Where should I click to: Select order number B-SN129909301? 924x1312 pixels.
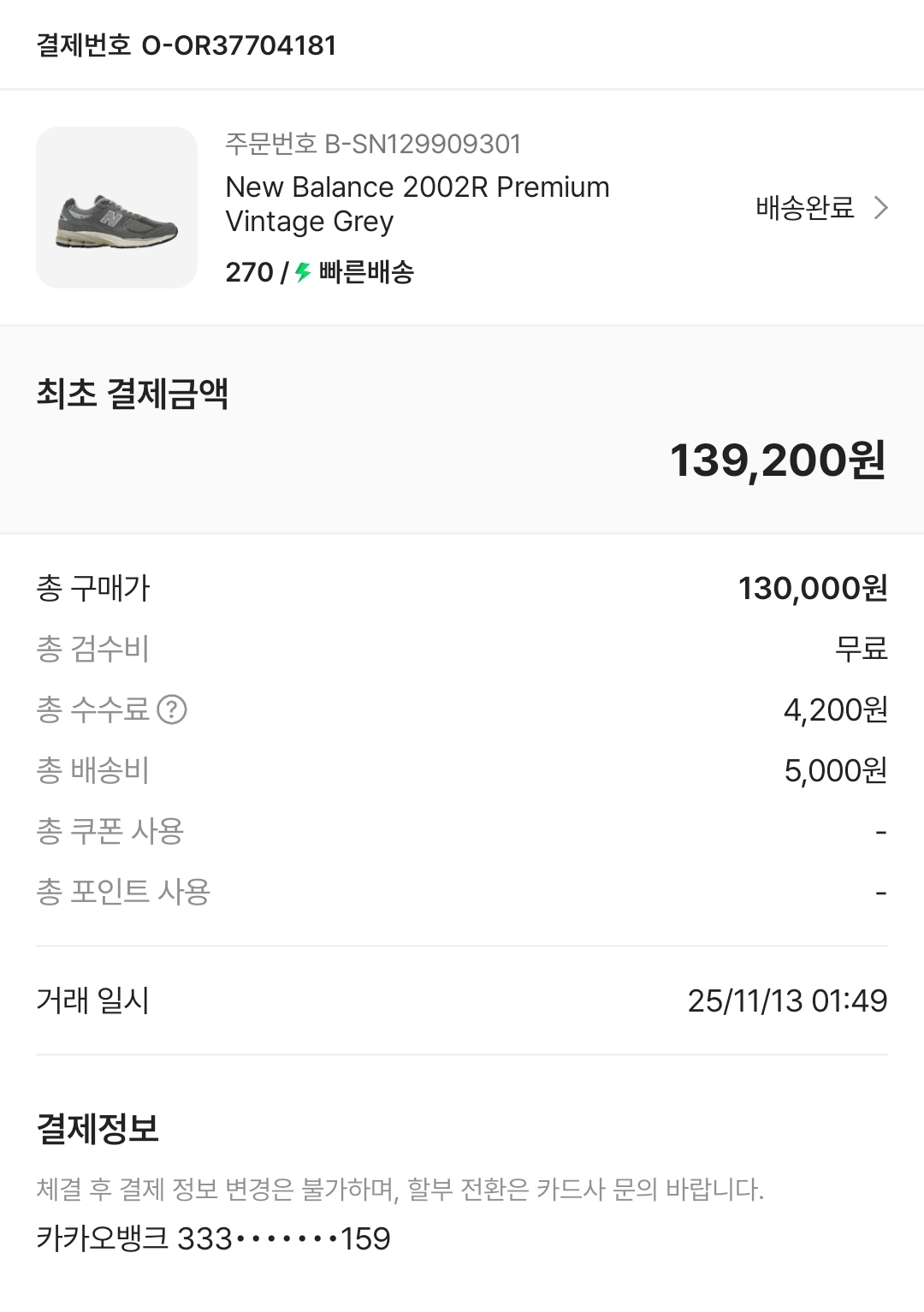(373, 144)
